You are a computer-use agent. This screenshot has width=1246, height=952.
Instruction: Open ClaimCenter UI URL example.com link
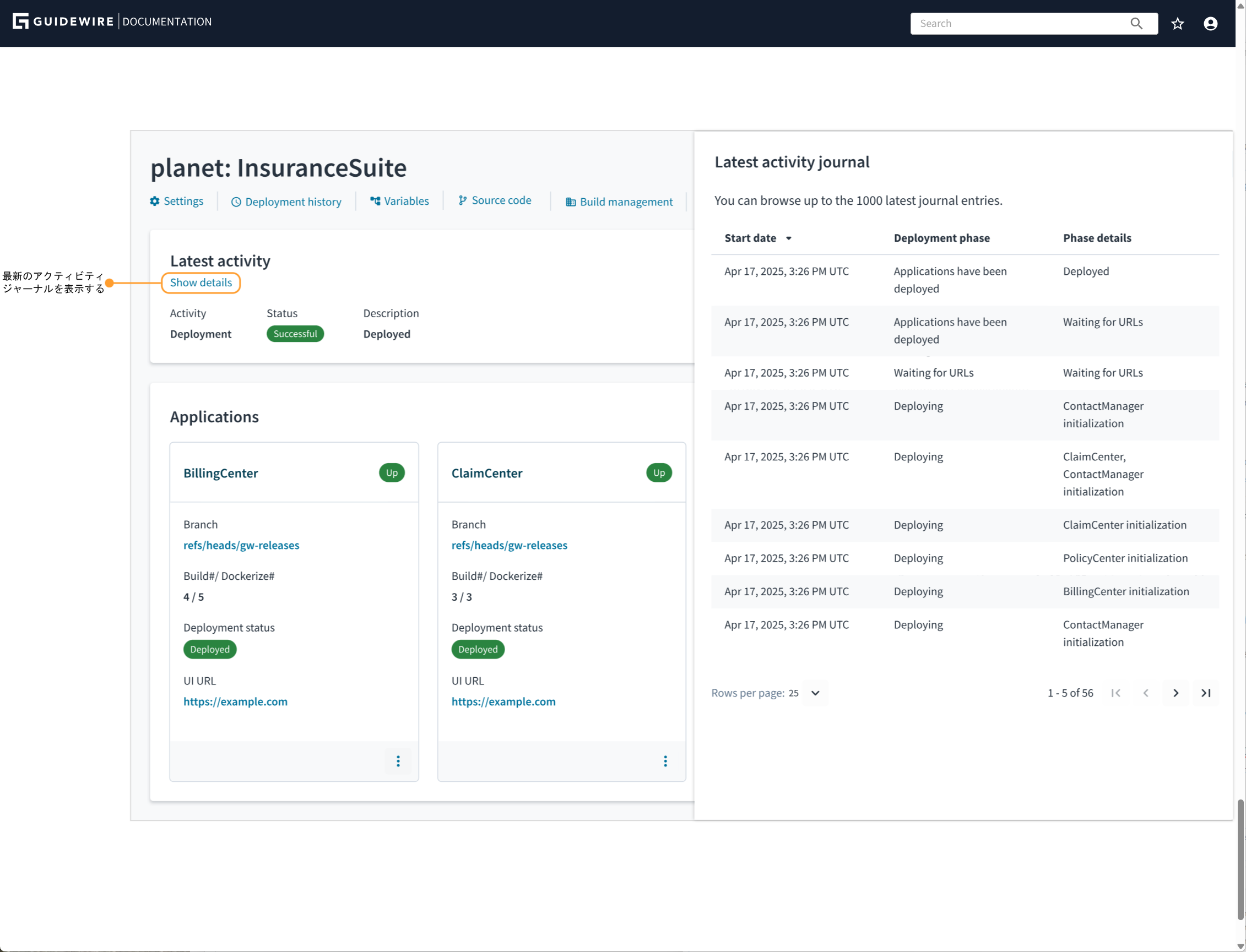point(503,701)
